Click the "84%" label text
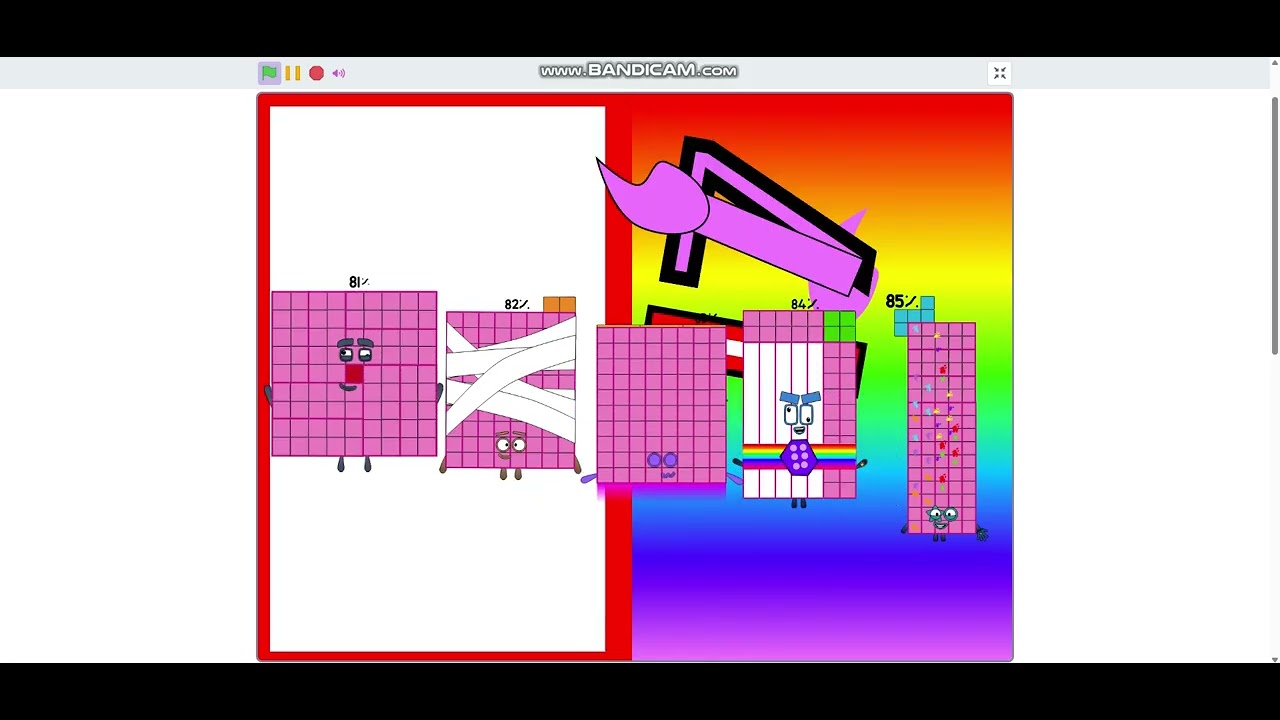This screenshot has height=720, width=1280. click(804, 304)
